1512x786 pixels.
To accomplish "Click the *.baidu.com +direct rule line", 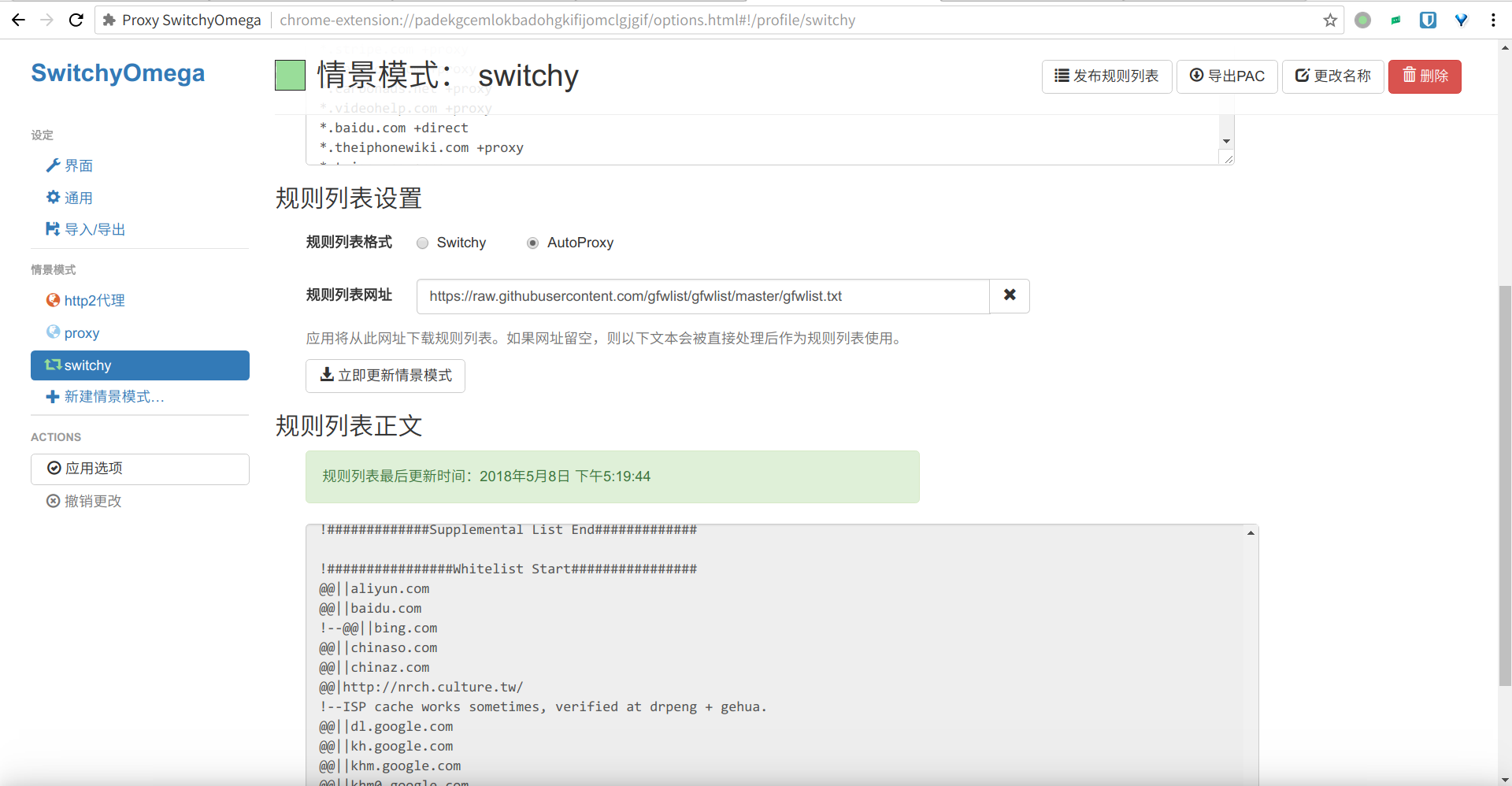I will [x=394, y=128].
